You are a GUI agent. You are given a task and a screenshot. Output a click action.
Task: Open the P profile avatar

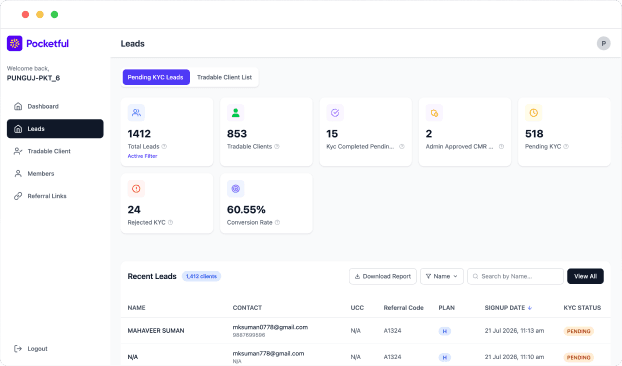[603, 43]
